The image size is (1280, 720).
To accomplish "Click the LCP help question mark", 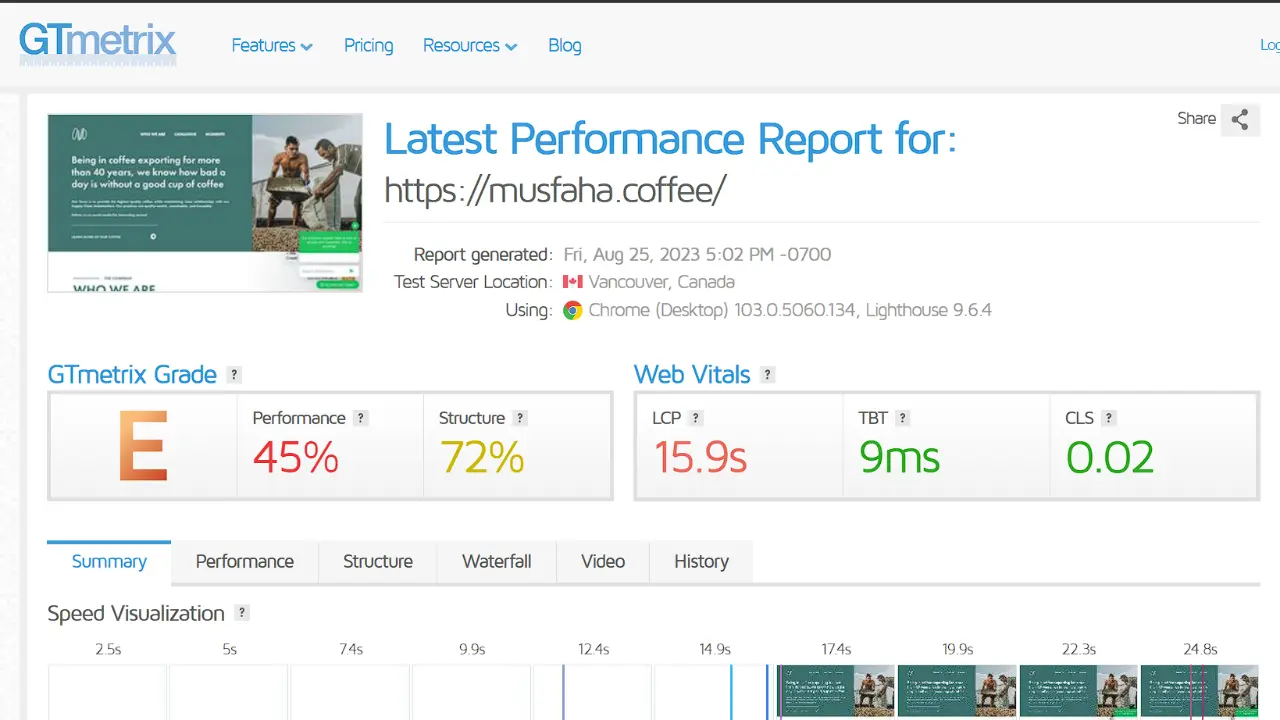I will point(696,418).
